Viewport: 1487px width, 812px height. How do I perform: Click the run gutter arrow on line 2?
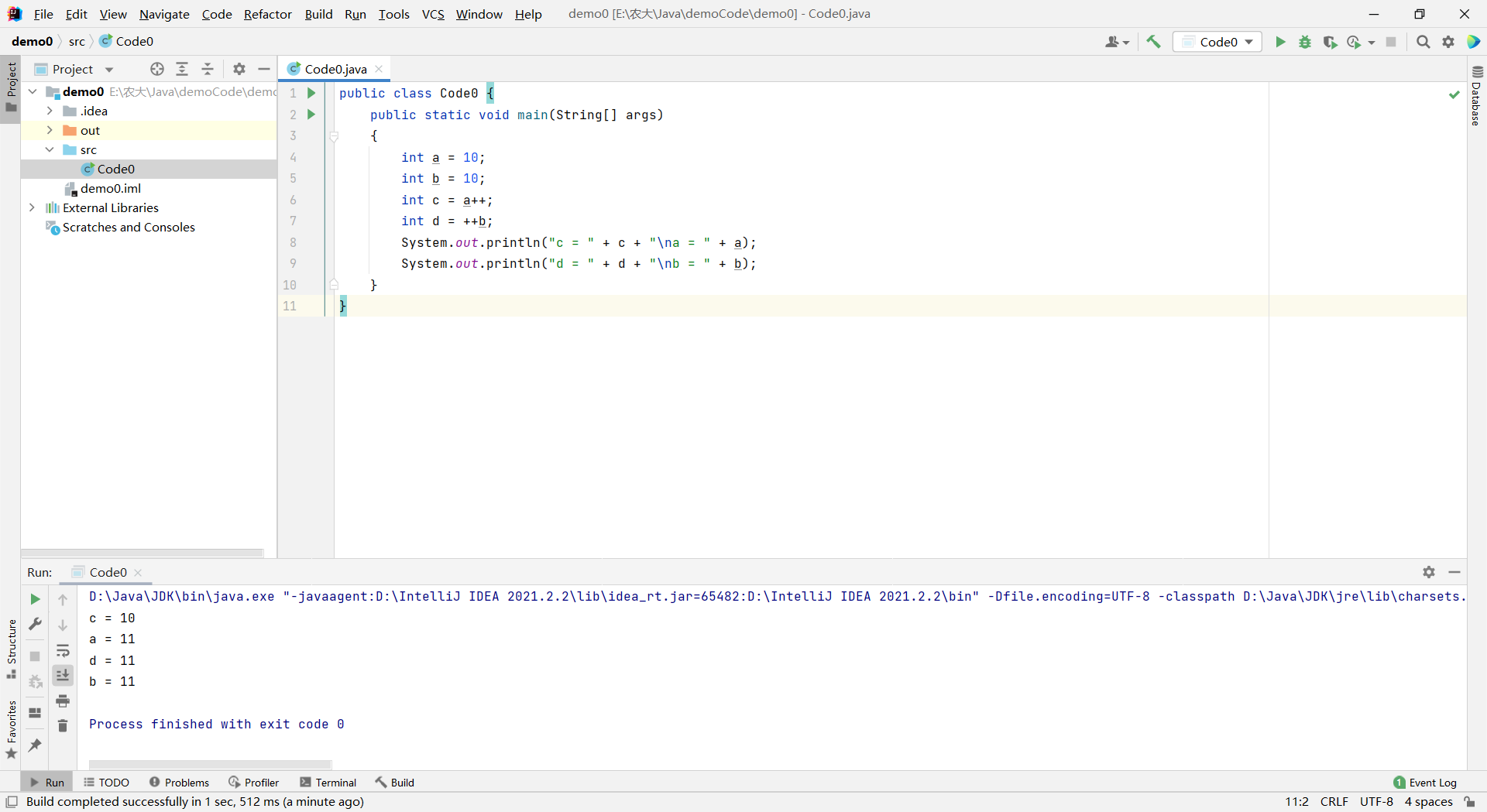pos(311,115)
